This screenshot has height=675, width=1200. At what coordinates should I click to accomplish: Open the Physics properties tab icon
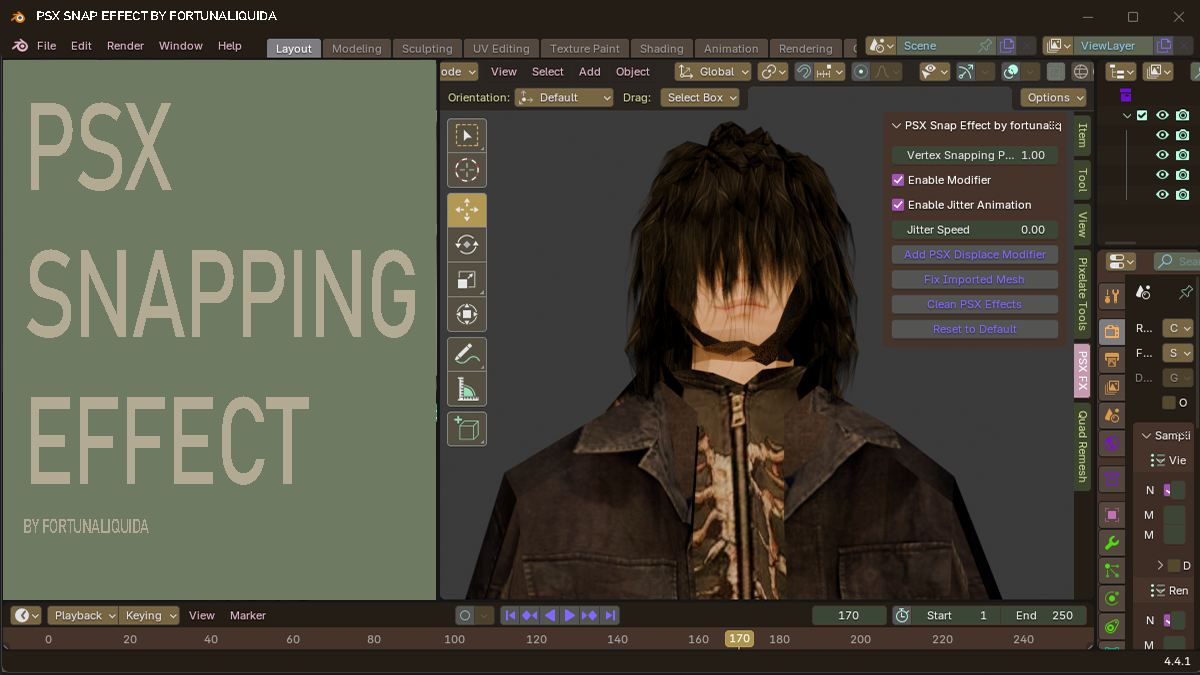coord(1111,598)
